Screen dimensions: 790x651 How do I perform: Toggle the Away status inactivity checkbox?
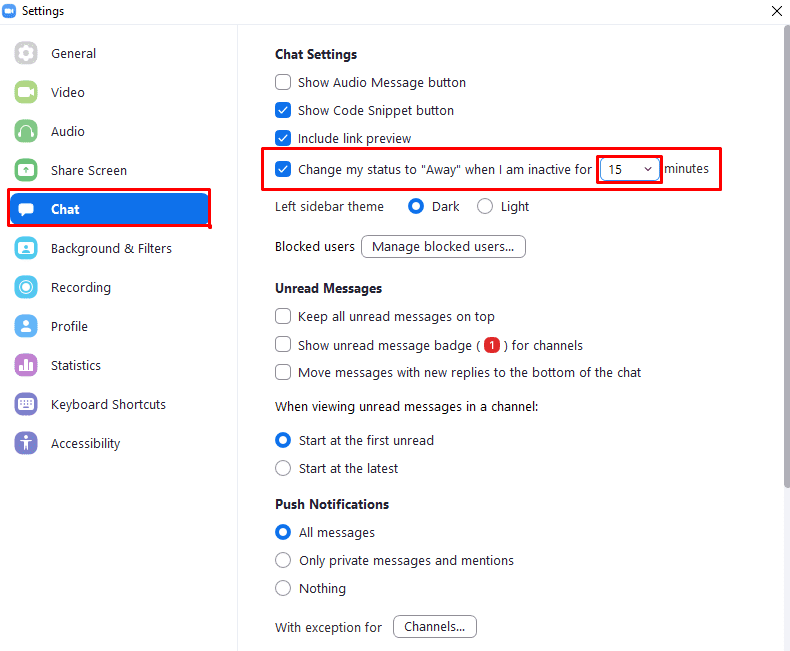click(x=283, y=169)
